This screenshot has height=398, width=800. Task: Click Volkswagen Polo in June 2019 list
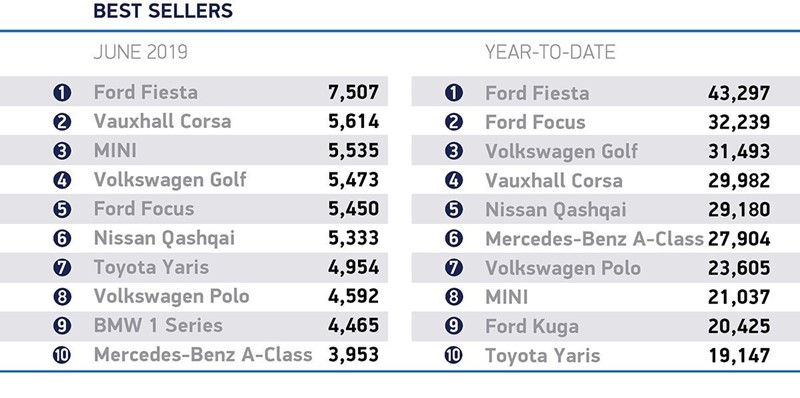pos(171,297)
